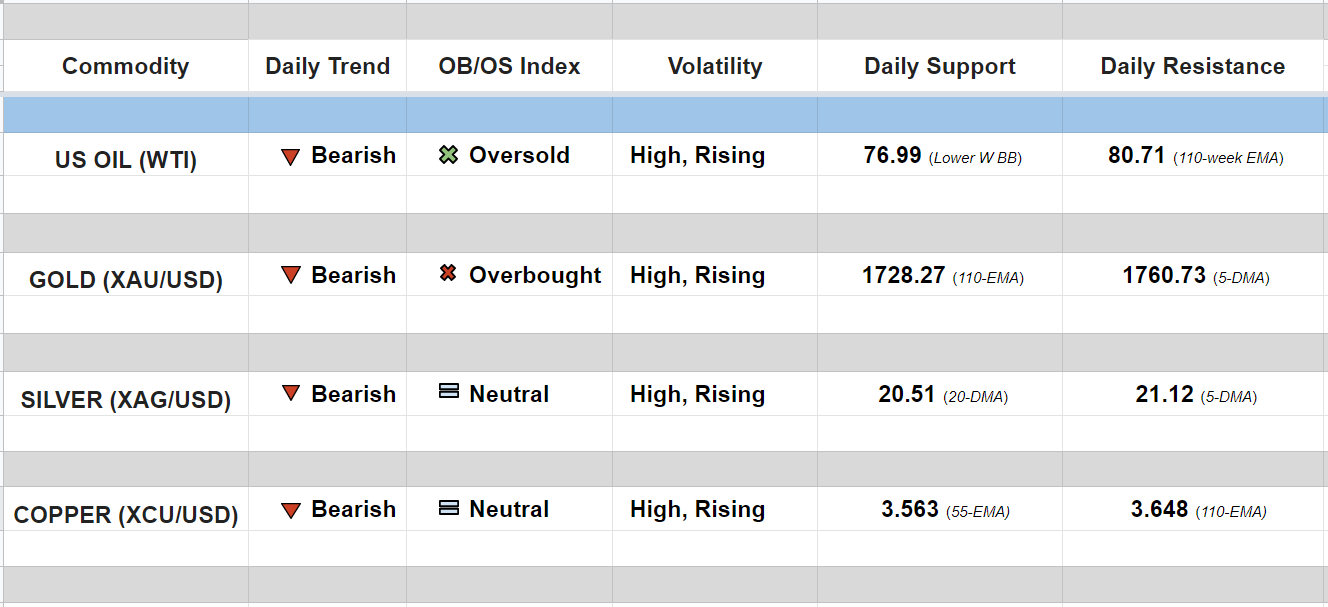Select the Daily Resistance header cell
Image resolution: width=1328 pixels, height=607 pixels.
point(1192,67)
